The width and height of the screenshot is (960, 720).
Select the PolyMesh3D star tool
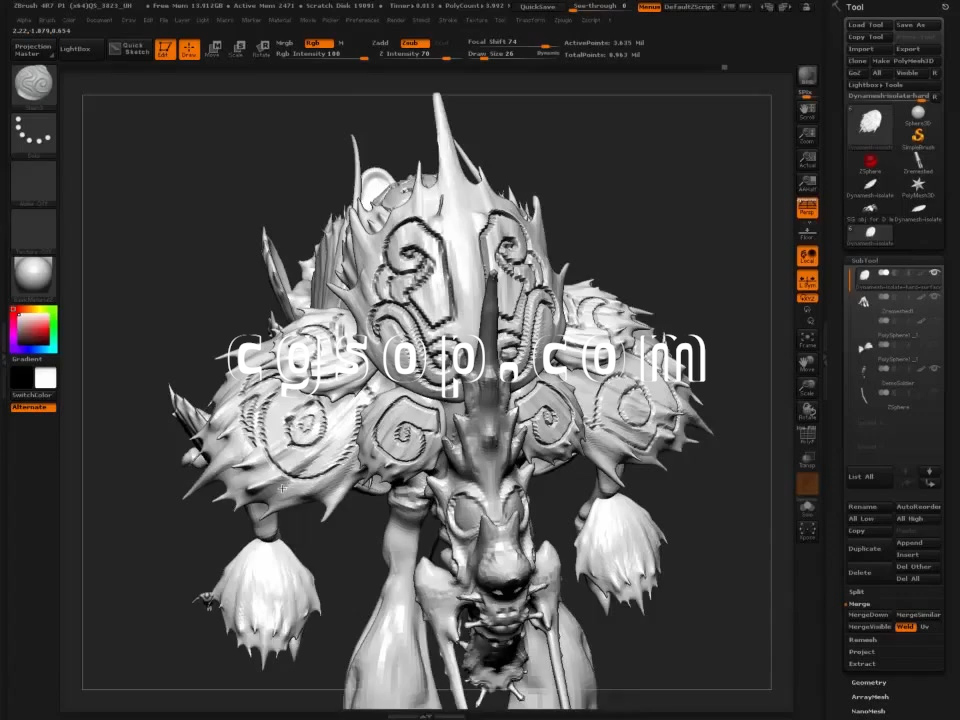pyautogui.click(x=917, y=187)
